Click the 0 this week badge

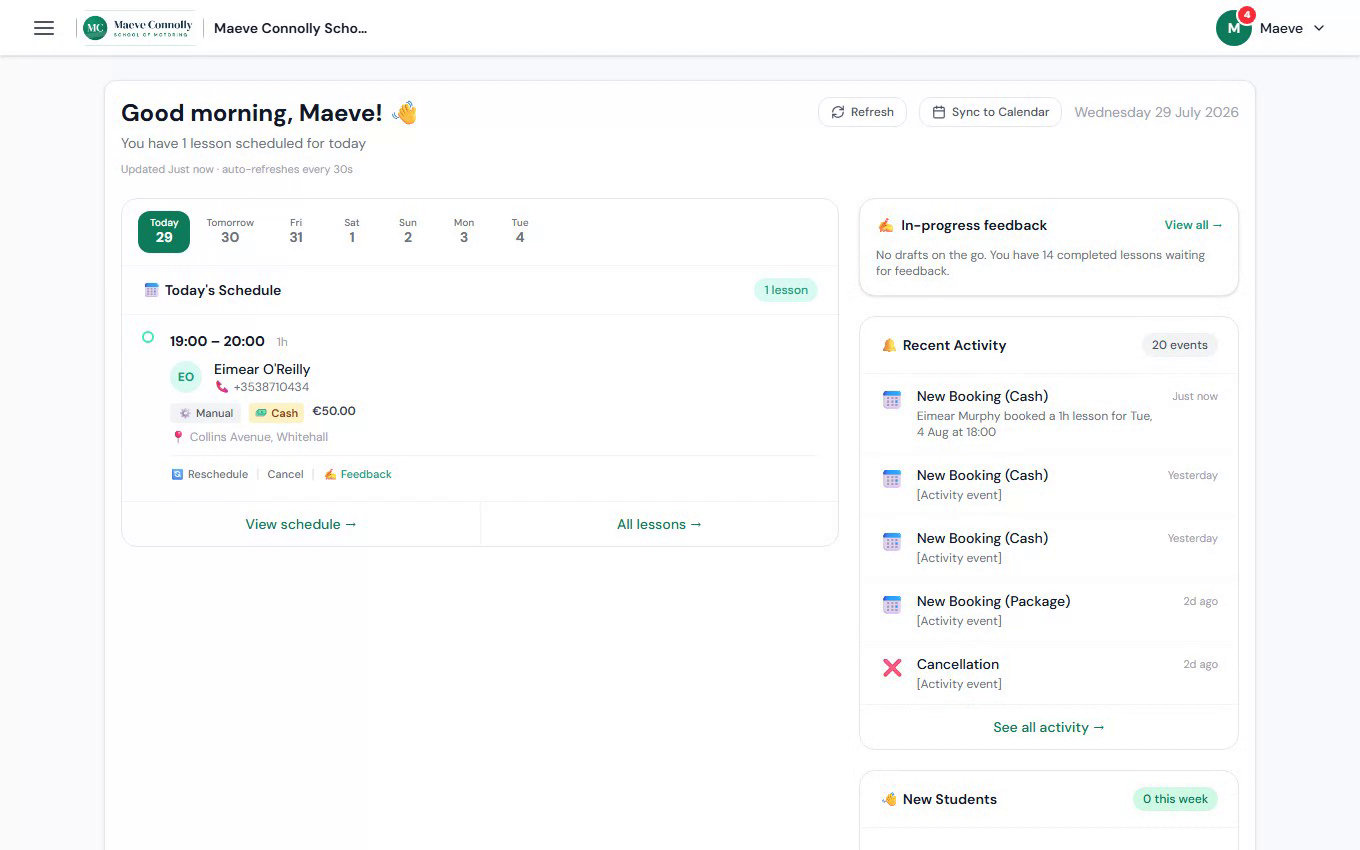(1175, 799)
